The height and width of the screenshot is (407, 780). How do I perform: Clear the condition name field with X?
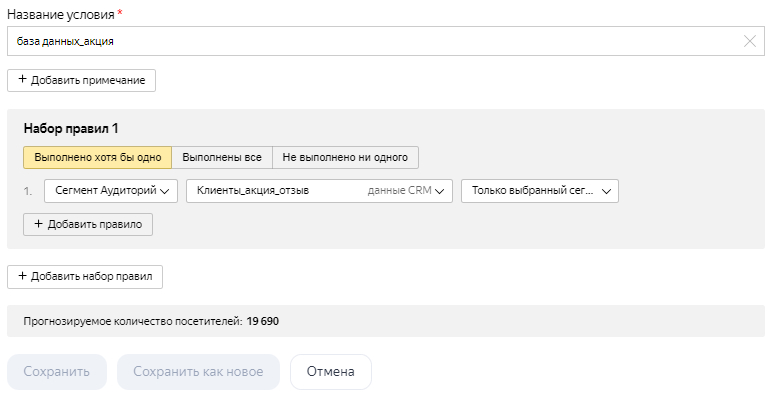point(750,41)
